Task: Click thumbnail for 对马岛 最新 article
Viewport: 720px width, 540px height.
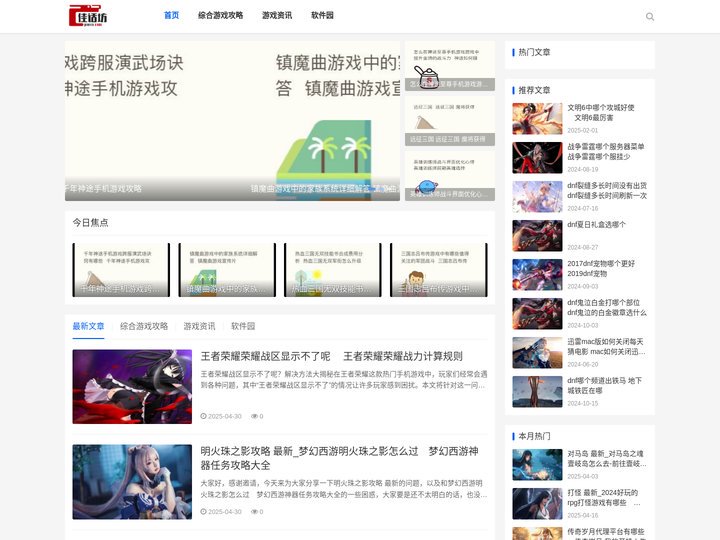Action: pyautogui.click(x=537, y=465)
